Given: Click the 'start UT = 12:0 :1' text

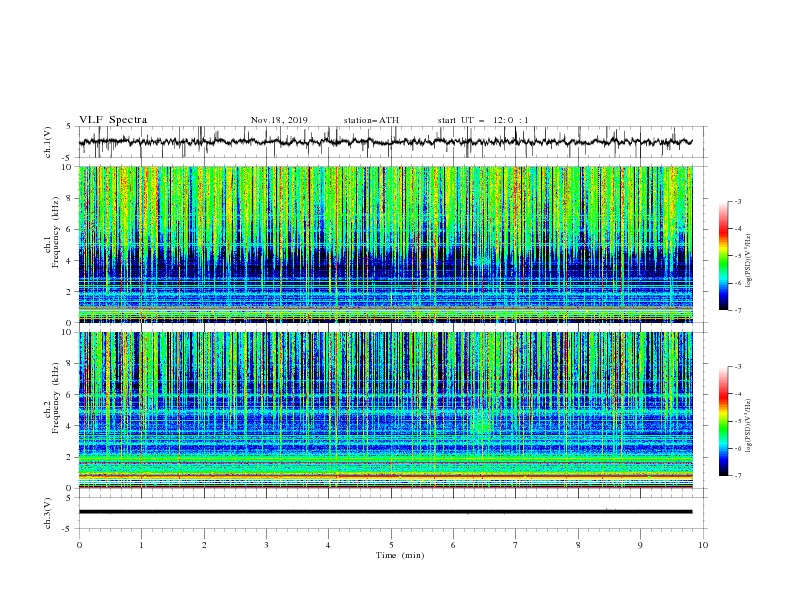Looking at the screenshot, I should coord(483,120).
